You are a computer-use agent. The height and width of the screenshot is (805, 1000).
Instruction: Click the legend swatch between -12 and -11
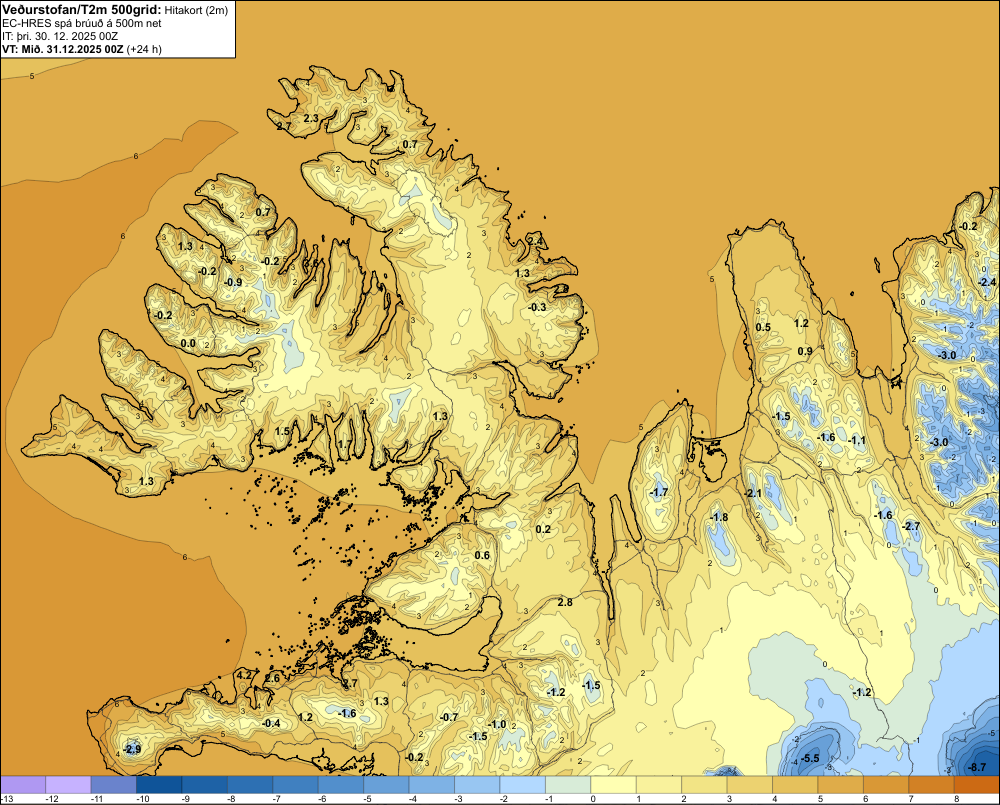(69, 784)
